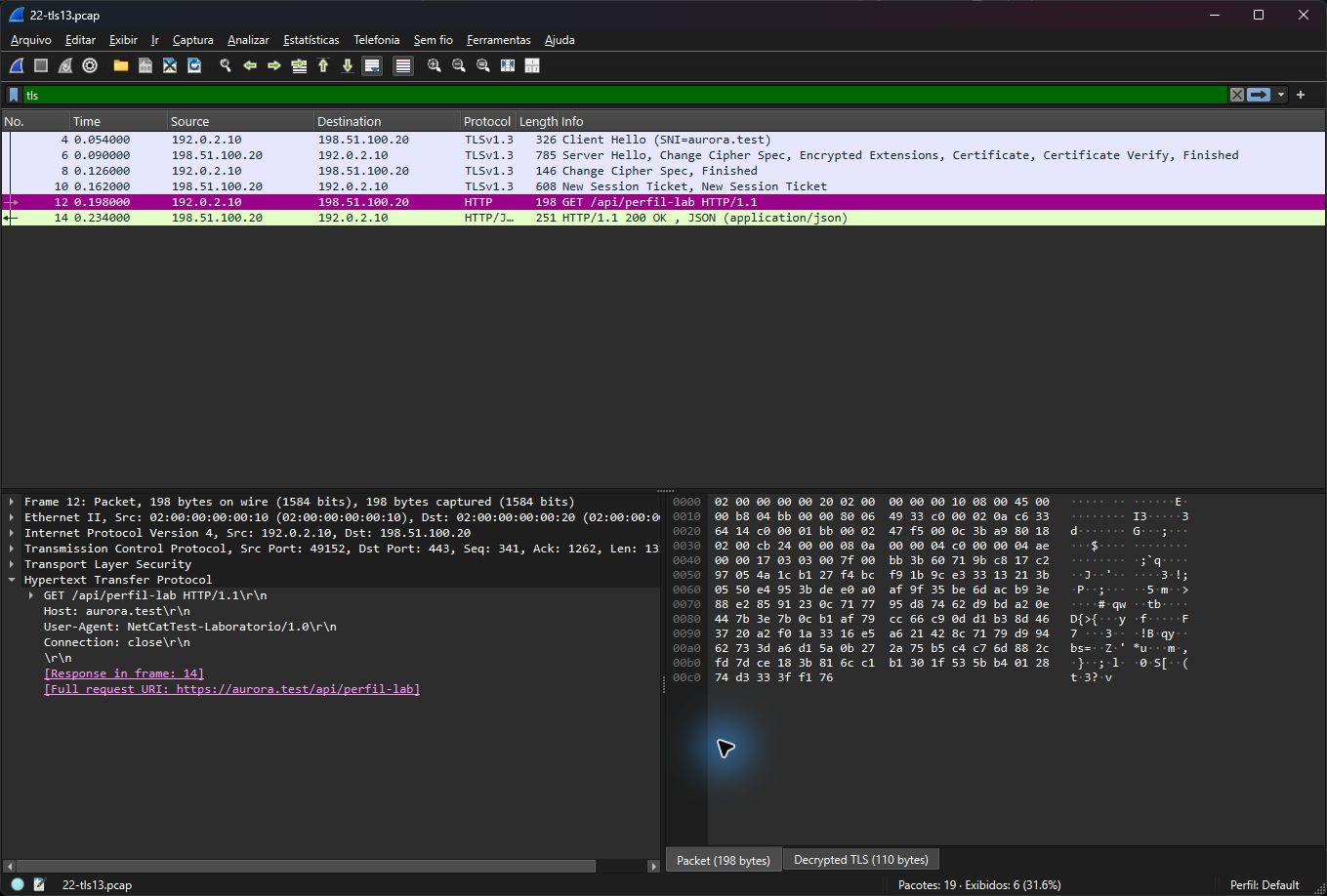Click the tls display filter field

(625, 95)
